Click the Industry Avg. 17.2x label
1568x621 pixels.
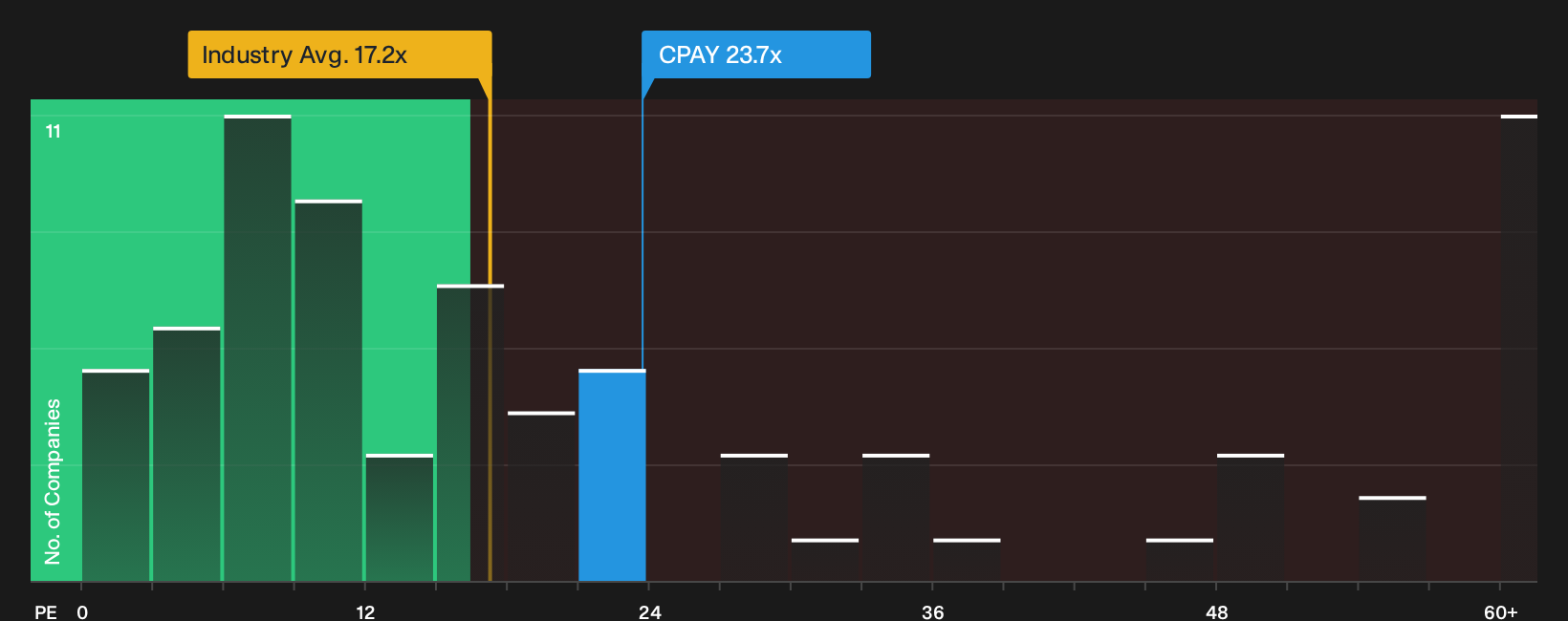point(339,54)
